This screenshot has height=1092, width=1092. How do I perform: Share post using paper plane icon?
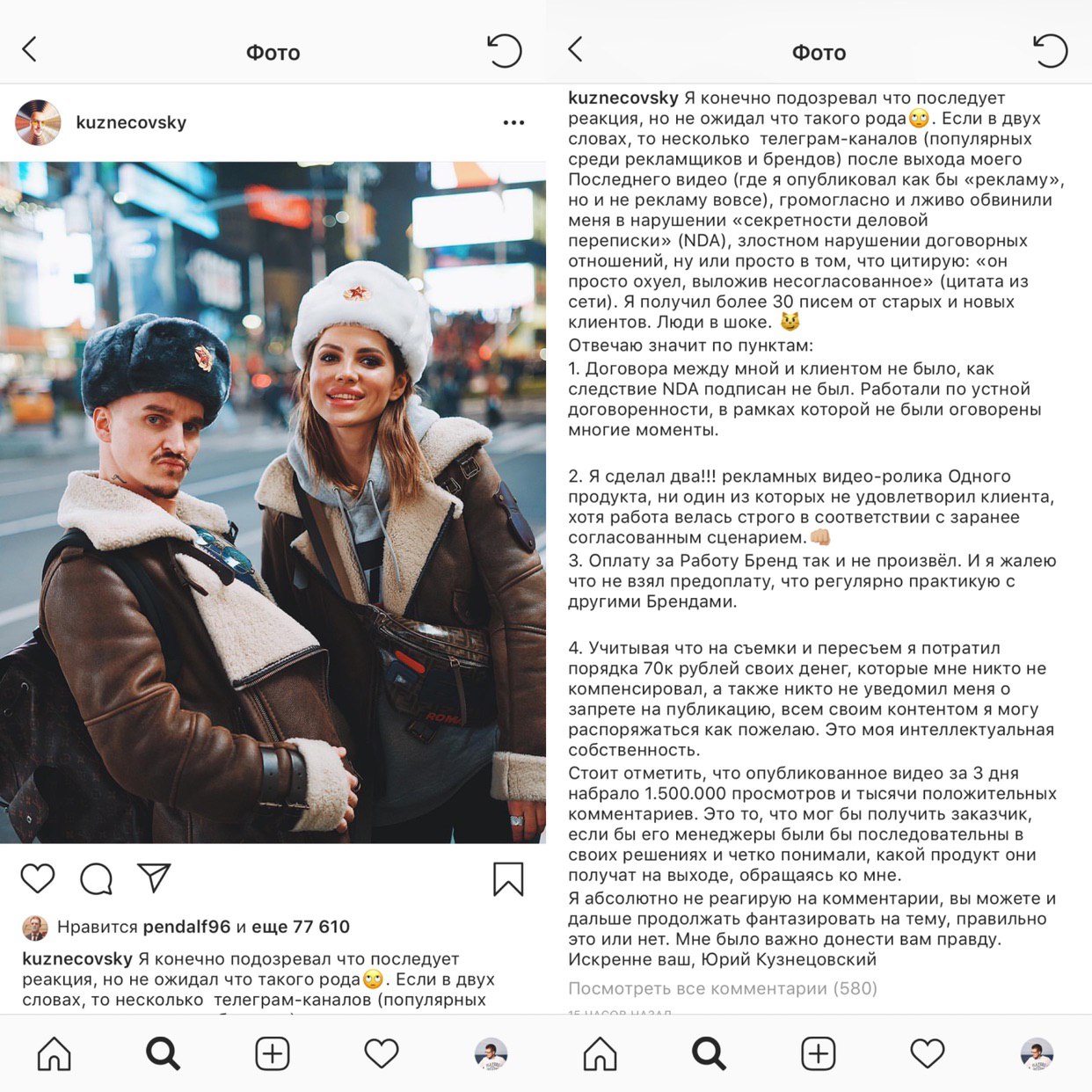154,877
